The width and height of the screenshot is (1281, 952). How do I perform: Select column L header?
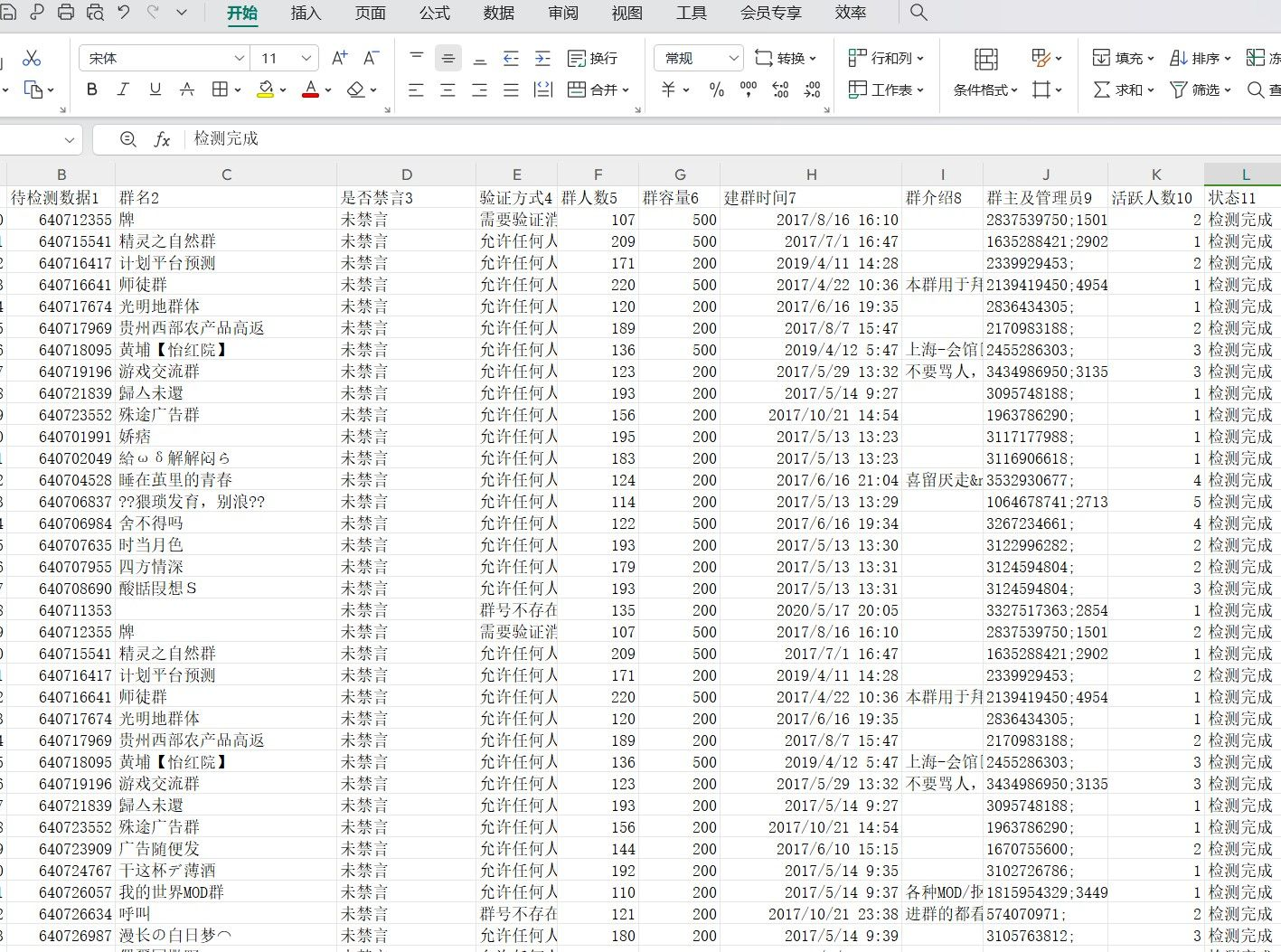1245,174
